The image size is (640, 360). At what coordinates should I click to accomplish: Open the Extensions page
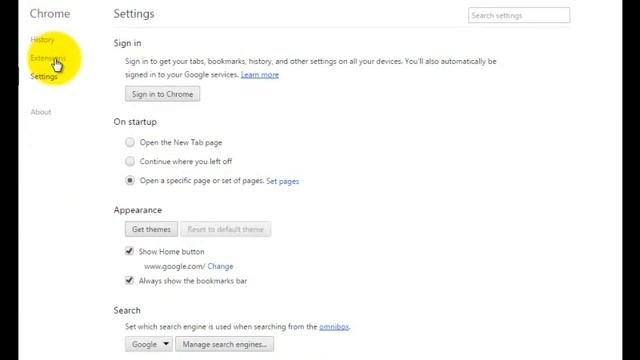click(48, 58)
